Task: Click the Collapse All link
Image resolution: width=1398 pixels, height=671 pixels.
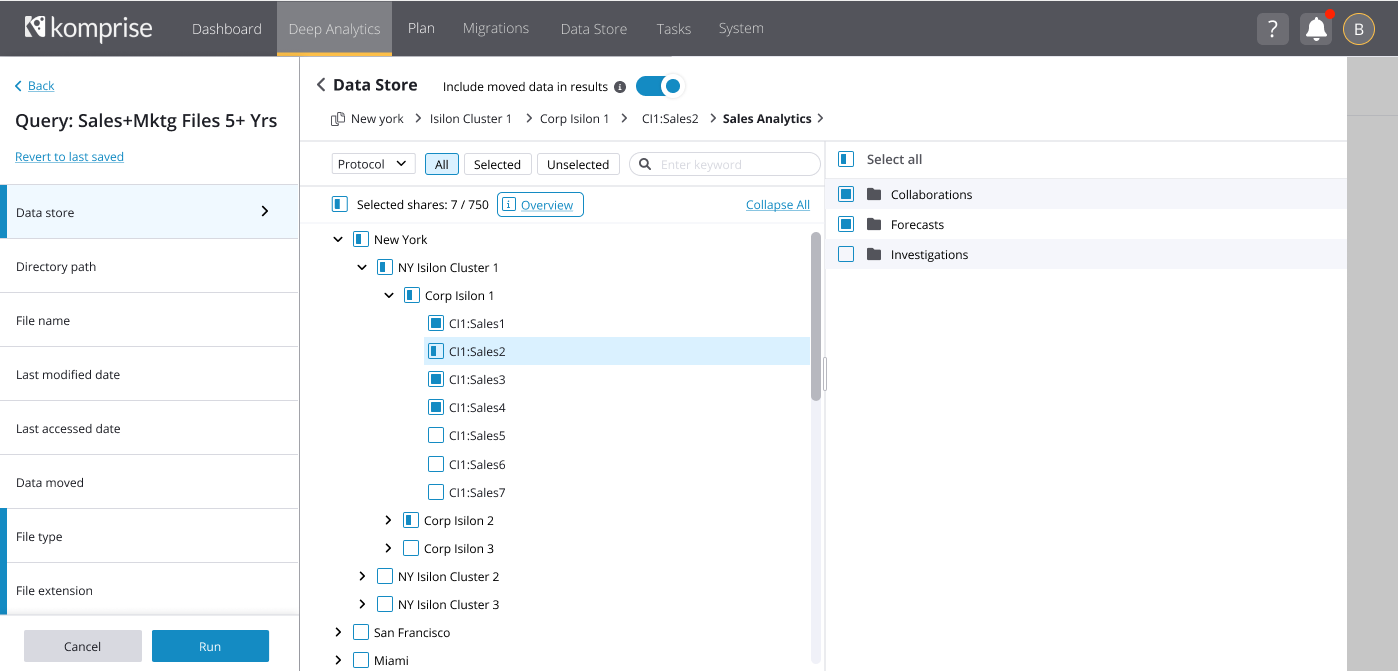Action: coord(777,205)
